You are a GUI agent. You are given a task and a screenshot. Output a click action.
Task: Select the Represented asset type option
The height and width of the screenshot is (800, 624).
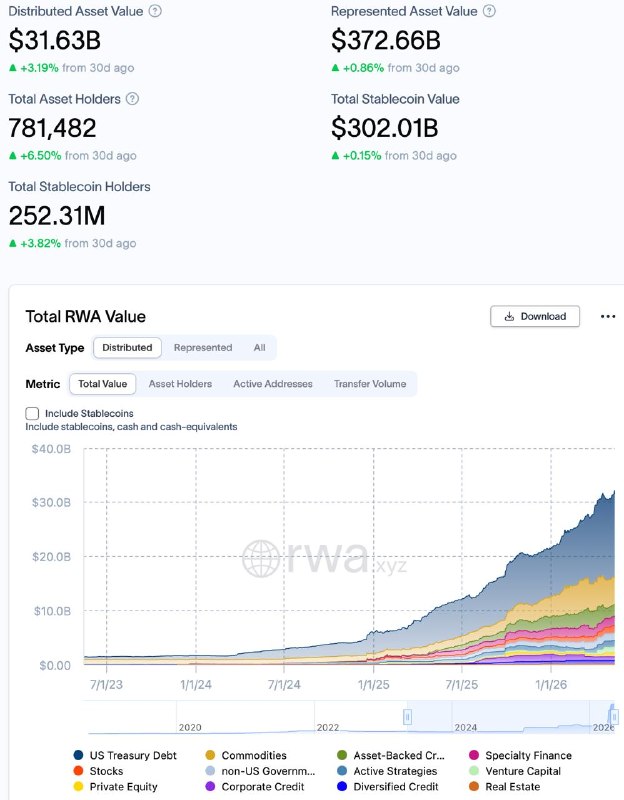click(203, 347)
